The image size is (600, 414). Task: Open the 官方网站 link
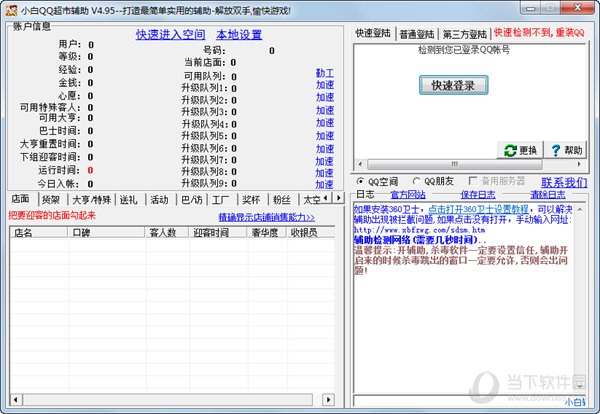coord(408,195)
